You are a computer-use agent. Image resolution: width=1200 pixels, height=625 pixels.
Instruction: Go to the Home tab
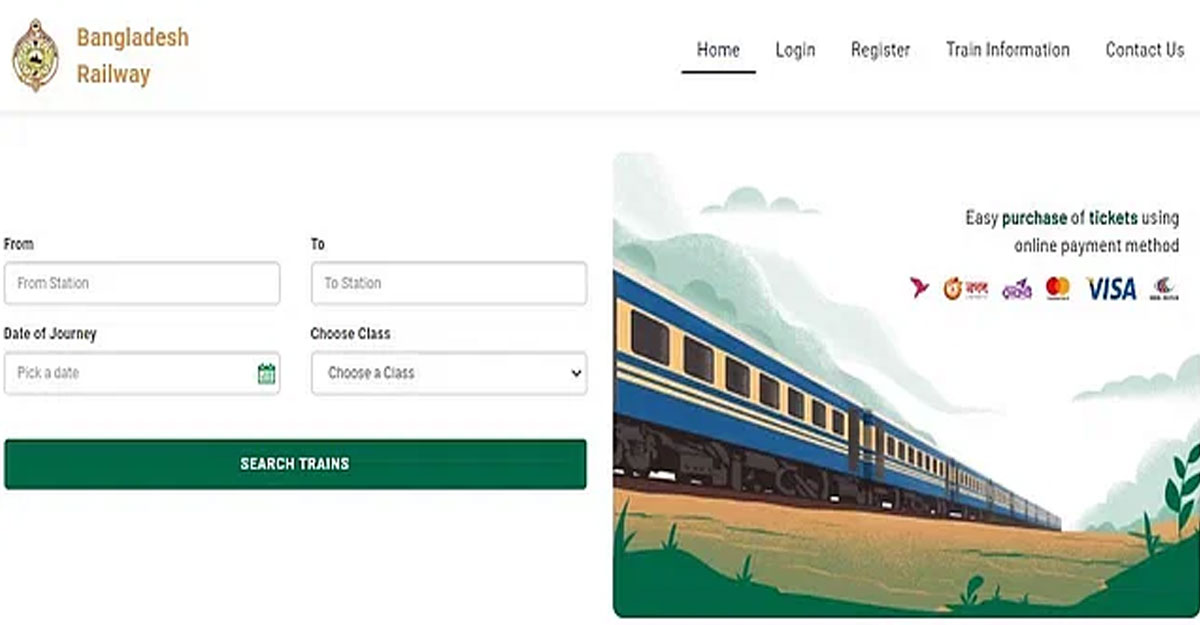click(x=718, y=50)
